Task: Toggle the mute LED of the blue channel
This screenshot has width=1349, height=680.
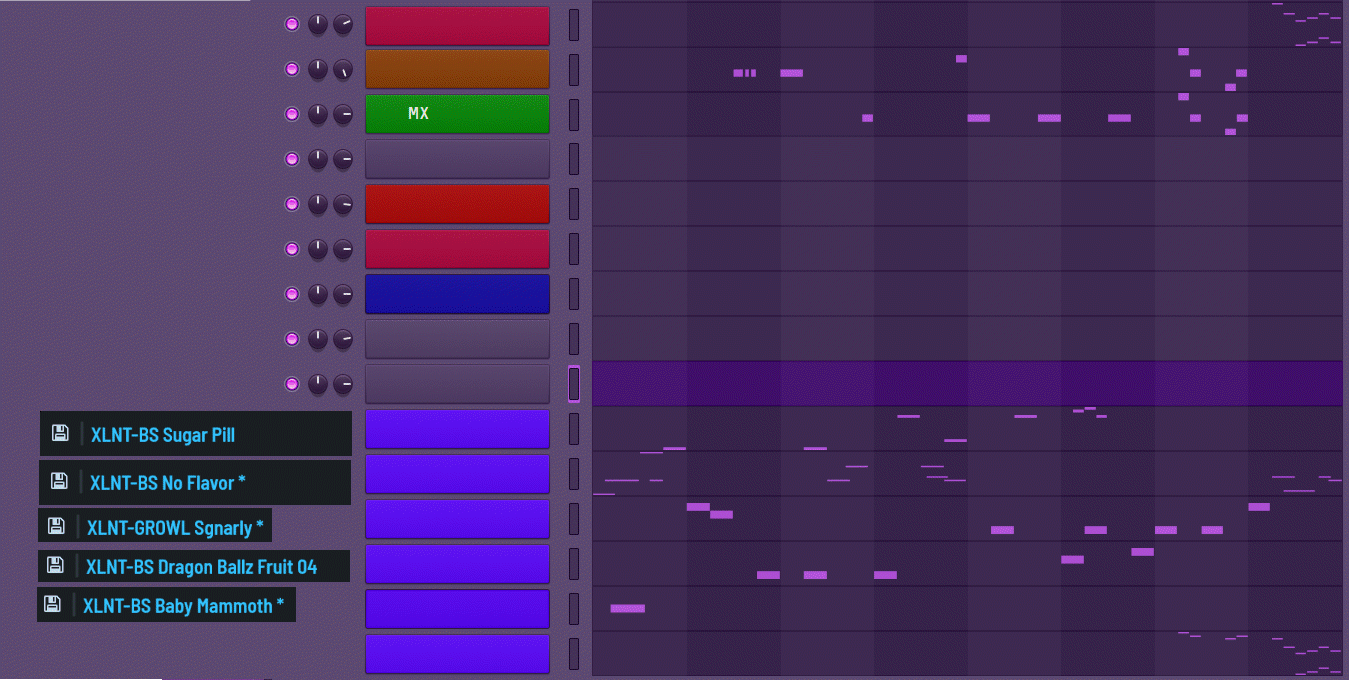Action: click(292, 294)
